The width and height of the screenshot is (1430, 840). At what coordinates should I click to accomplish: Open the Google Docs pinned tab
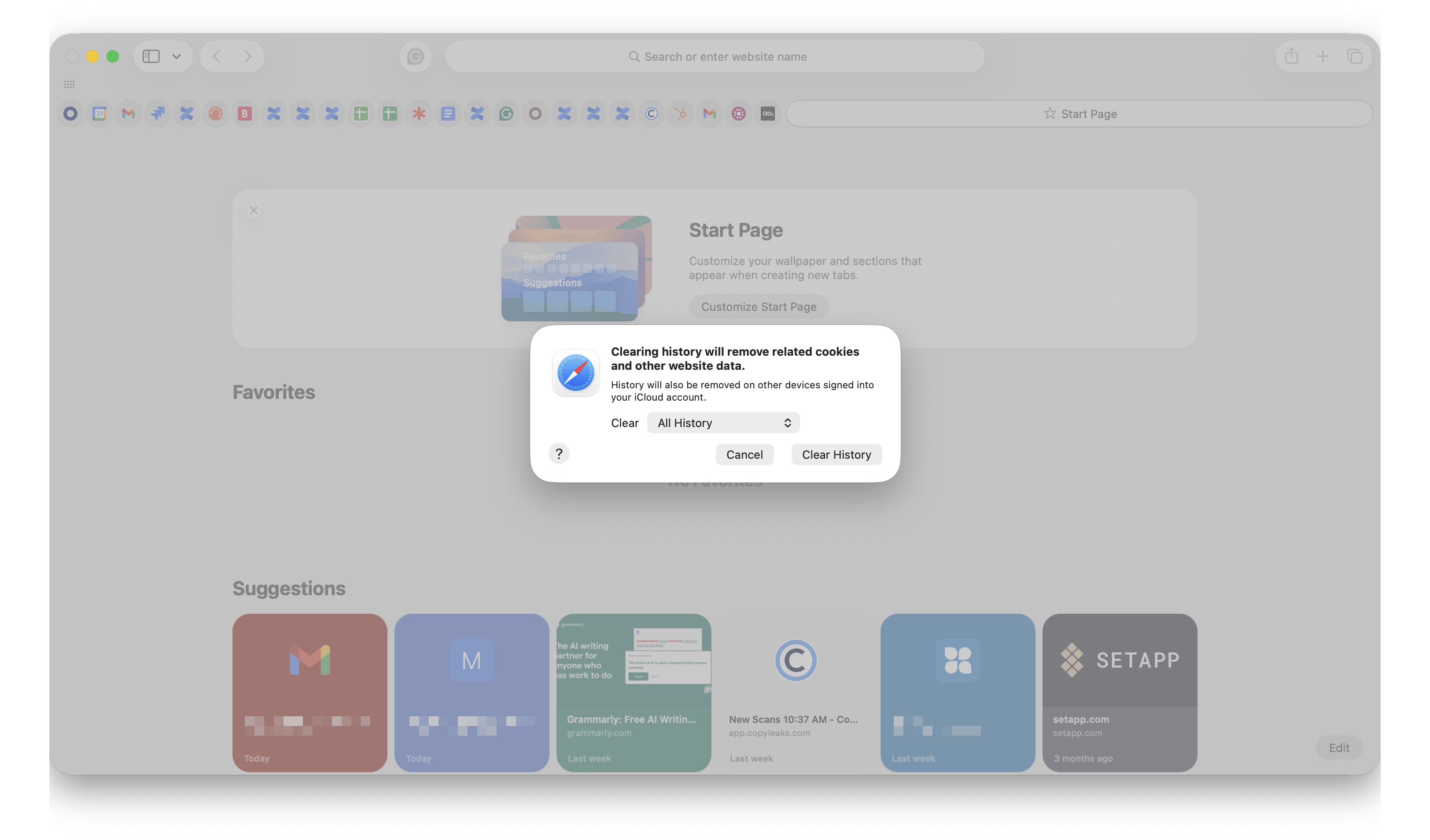(x=448, y=114)
